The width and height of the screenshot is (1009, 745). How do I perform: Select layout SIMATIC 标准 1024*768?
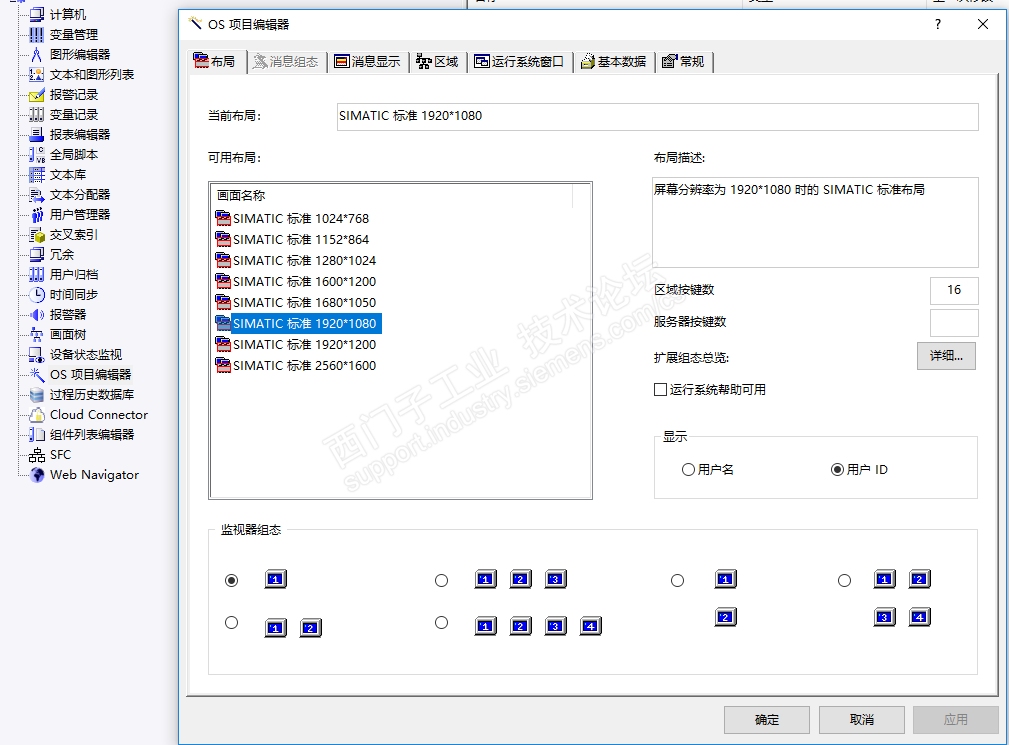pos(293,219)
